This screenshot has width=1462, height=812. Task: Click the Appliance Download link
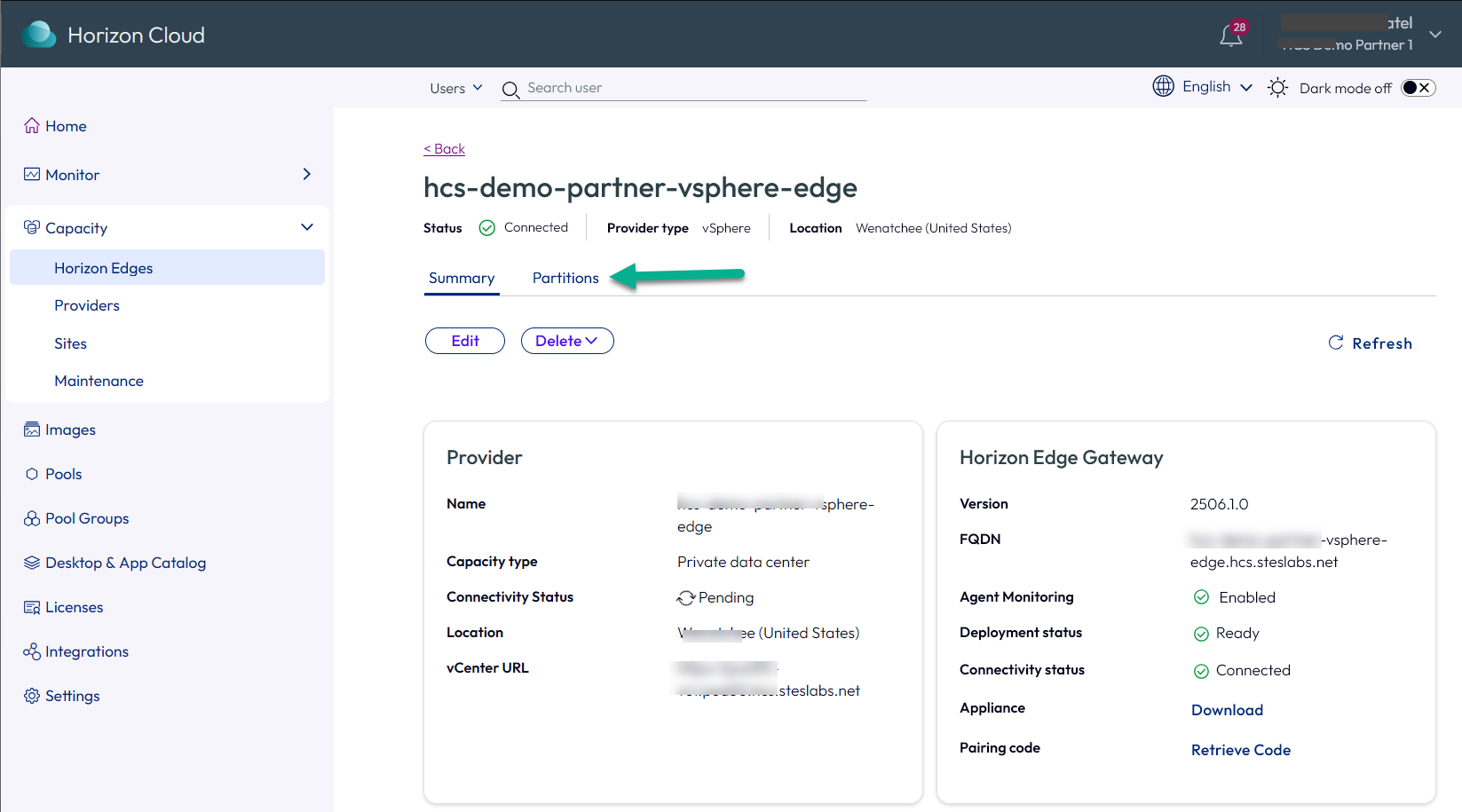tap(1227, 710)
